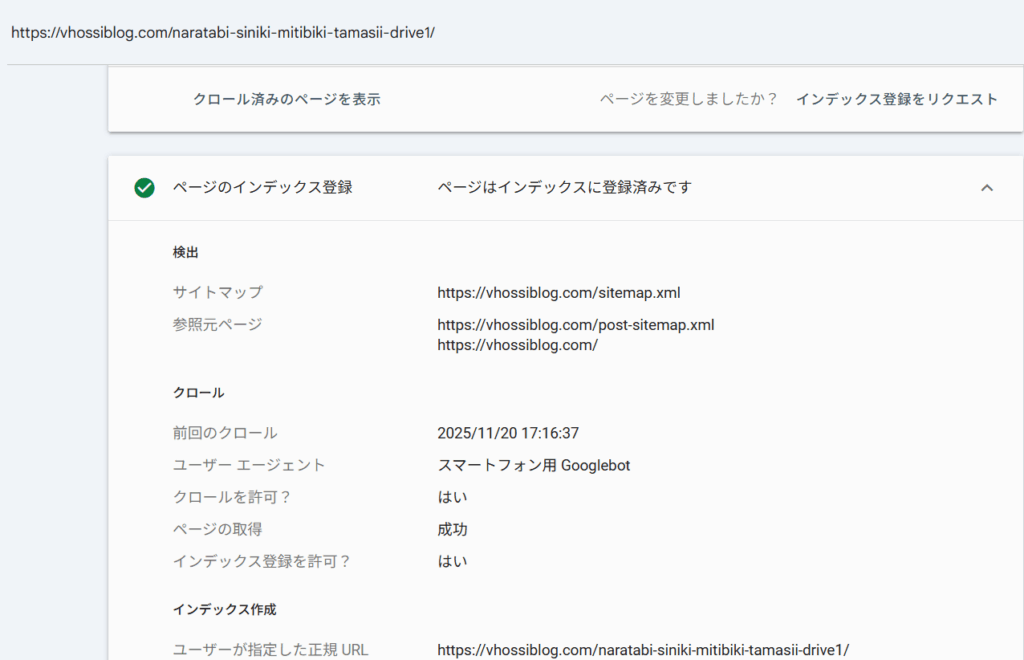Click the クロールを許可？ はい value

pyautogui.click(x=447, y=496)
